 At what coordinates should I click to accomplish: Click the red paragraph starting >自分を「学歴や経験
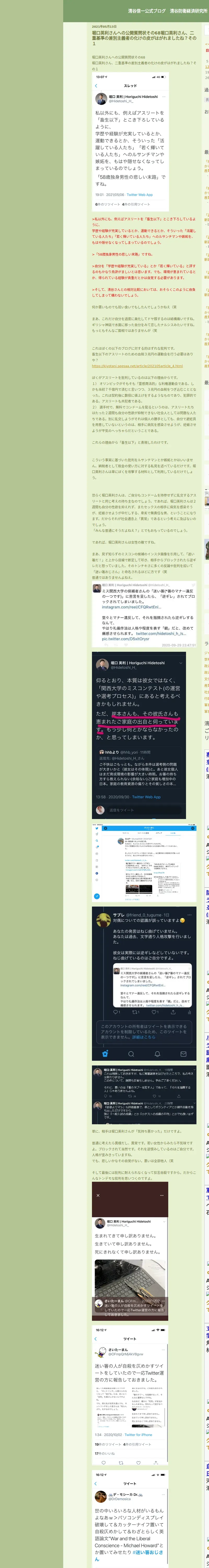click(x=144, y=272)
